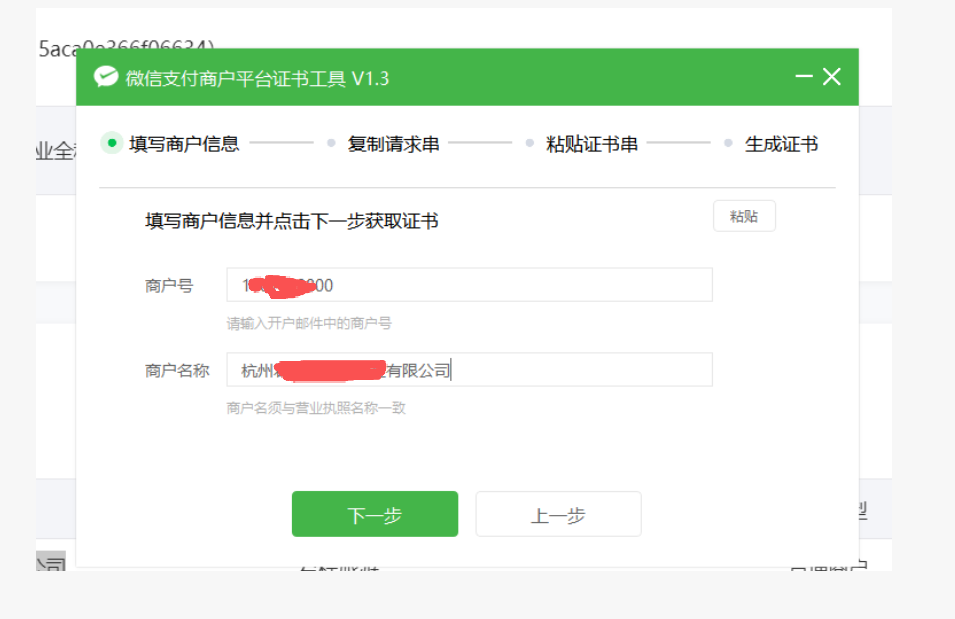Open the 生成证书 step label
955x619 pixels.
tap(781, 144)
